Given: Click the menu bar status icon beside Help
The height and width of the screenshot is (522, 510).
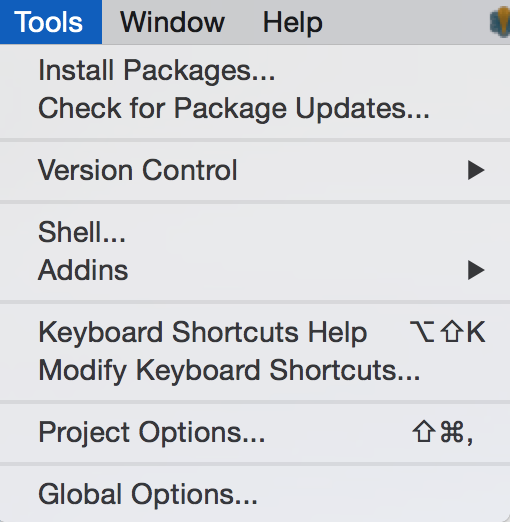Looking at the screenshot, I should coord(500,23).
